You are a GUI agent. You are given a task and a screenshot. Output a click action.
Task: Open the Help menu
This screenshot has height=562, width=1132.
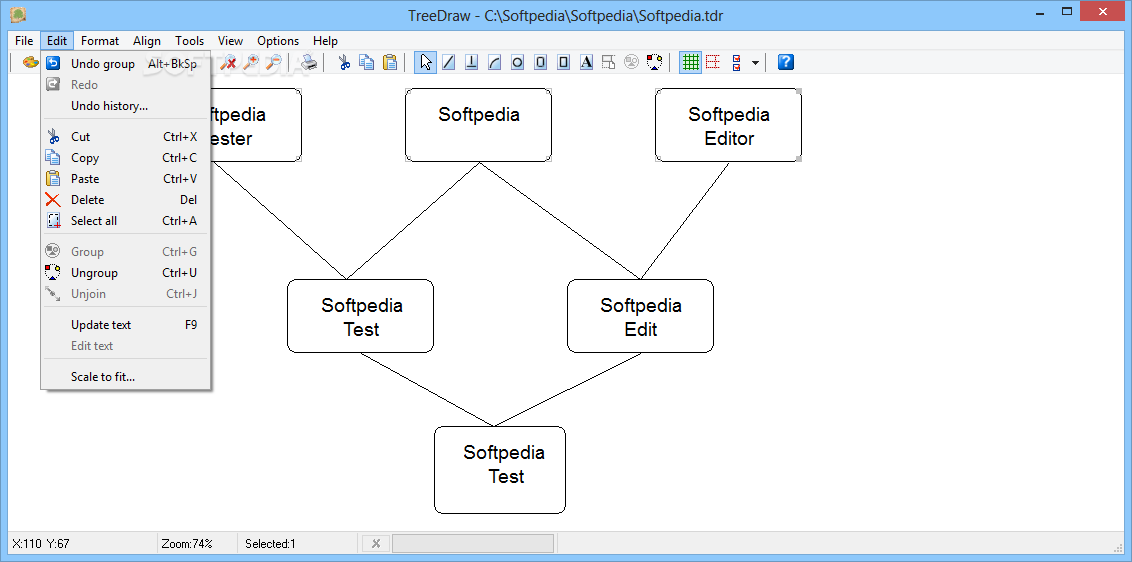click(x=325, y=40)
